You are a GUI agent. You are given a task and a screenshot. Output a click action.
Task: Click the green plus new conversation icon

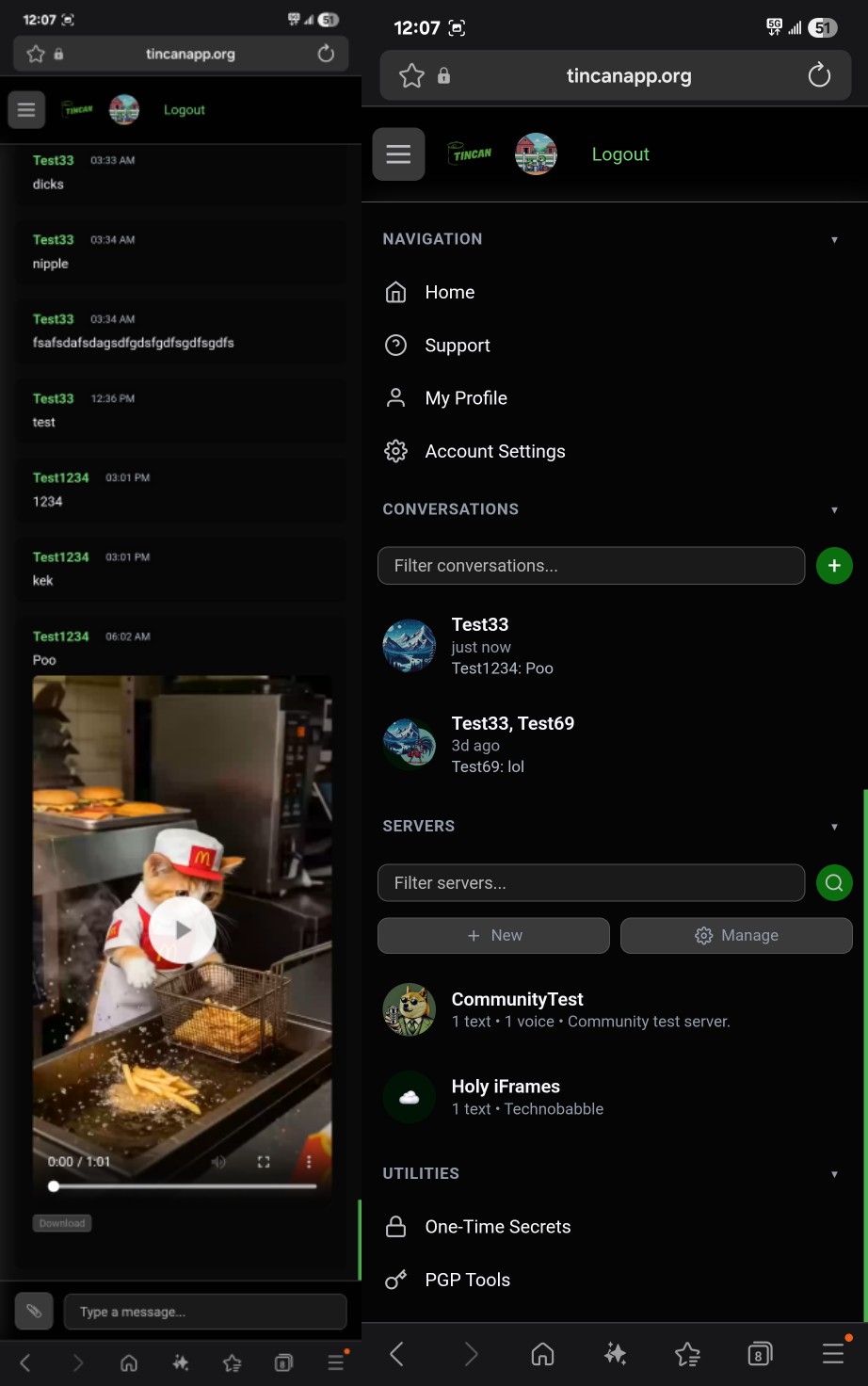click(834, 566)
